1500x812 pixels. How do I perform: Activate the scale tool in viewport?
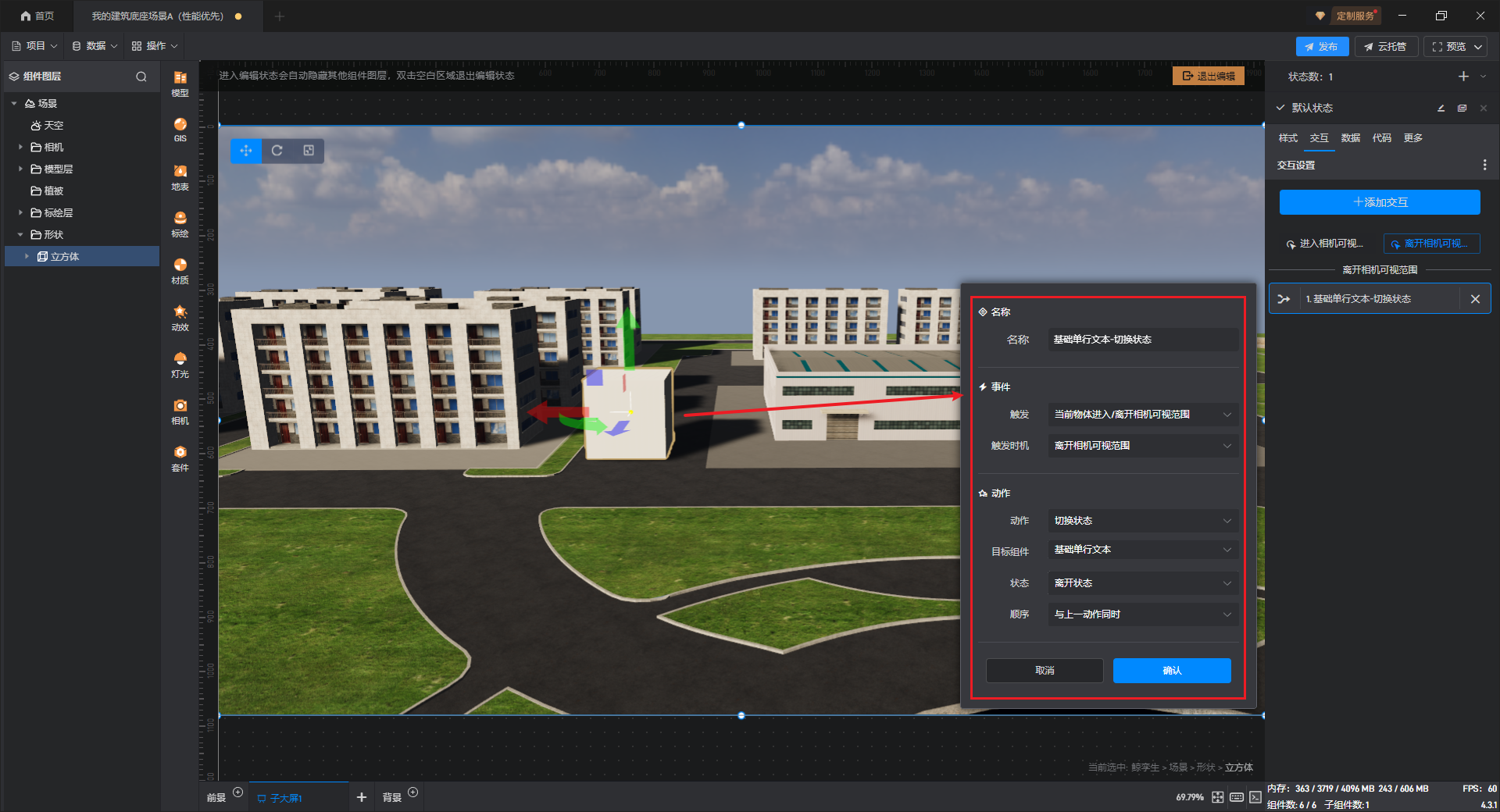pos(309,151)
